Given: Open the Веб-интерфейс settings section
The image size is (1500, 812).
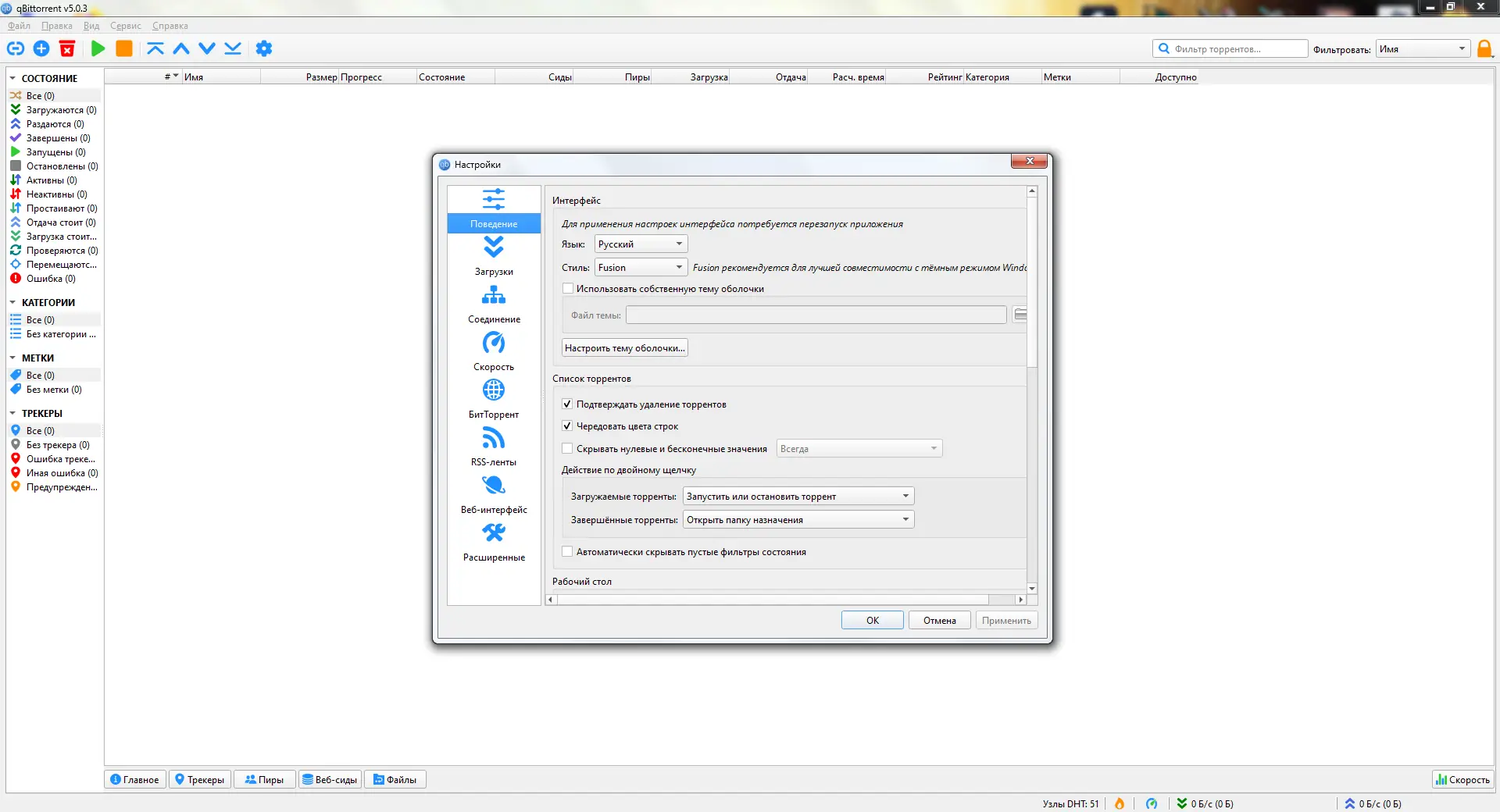Looking at the screenshot, I should [x=494, y=494].
